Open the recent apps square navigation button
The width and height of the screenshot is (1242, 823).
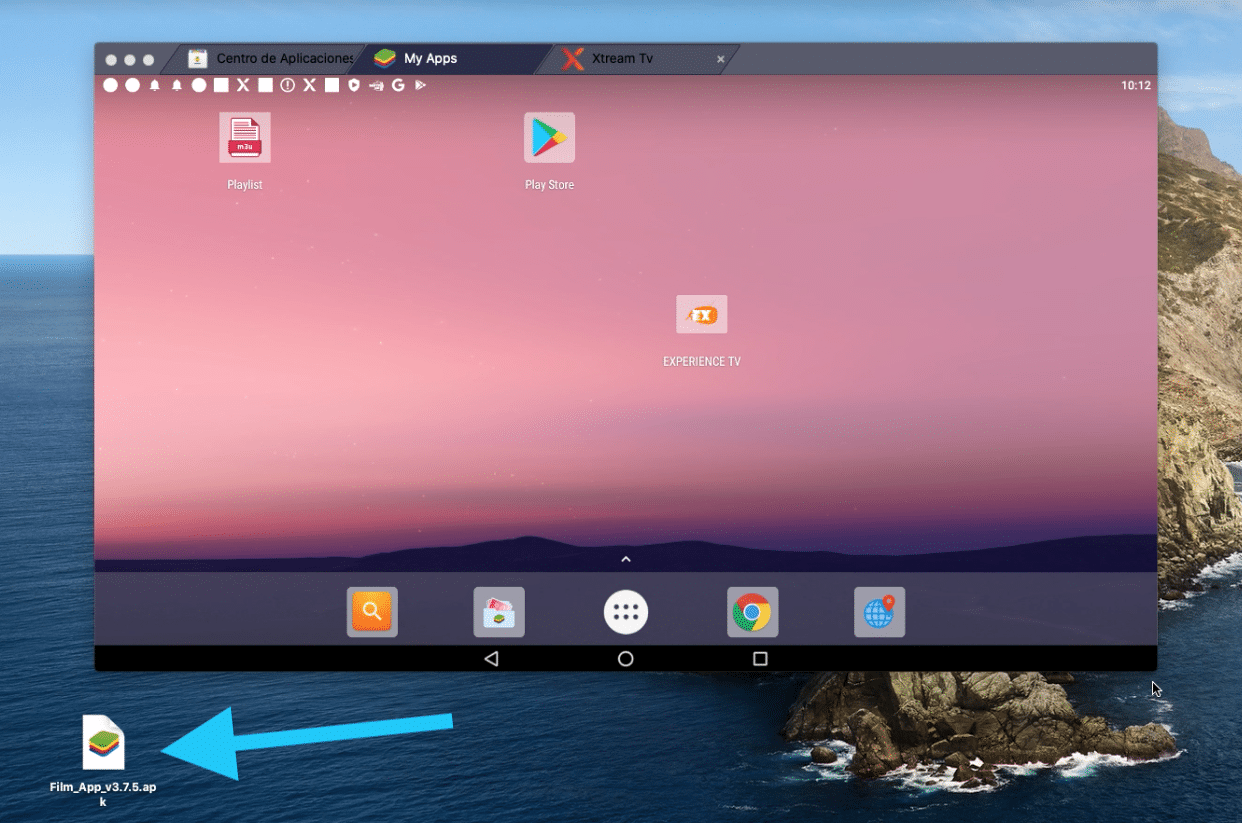pyautogui.click(x=759, y=659)
